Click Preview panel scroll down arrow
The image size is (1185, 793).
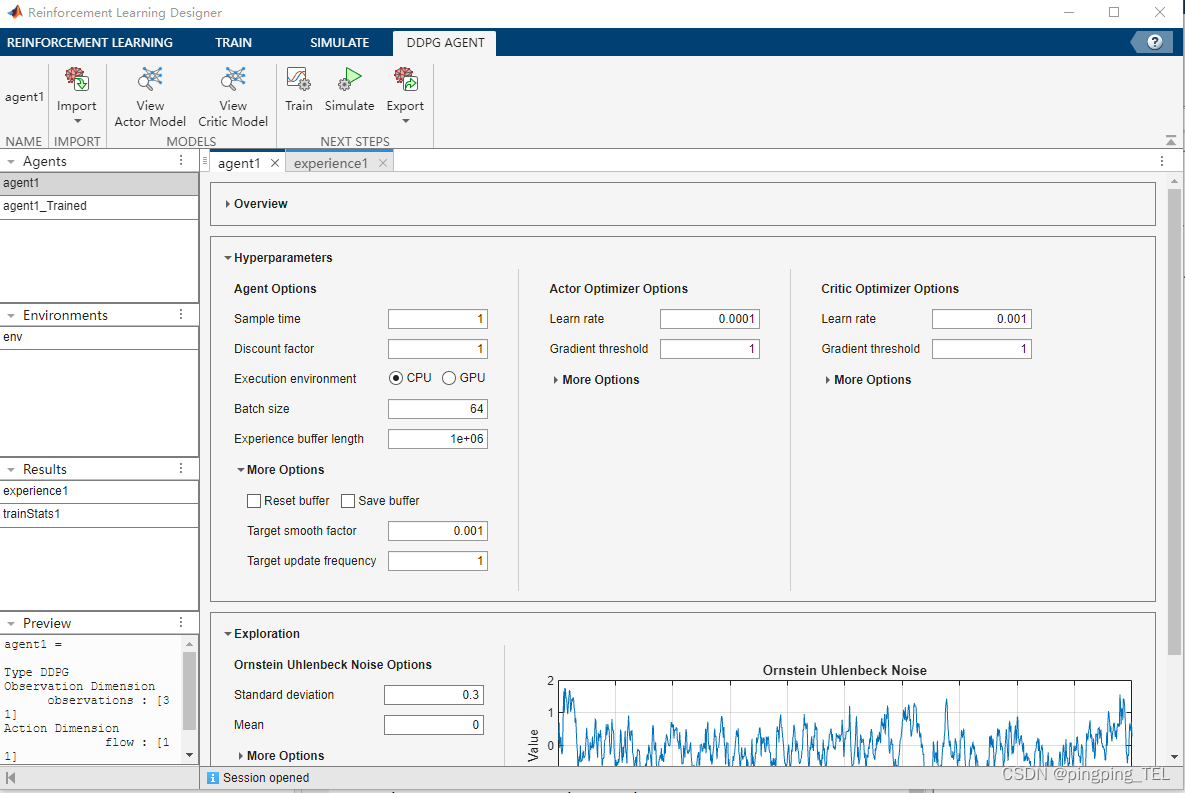point(189,754)
